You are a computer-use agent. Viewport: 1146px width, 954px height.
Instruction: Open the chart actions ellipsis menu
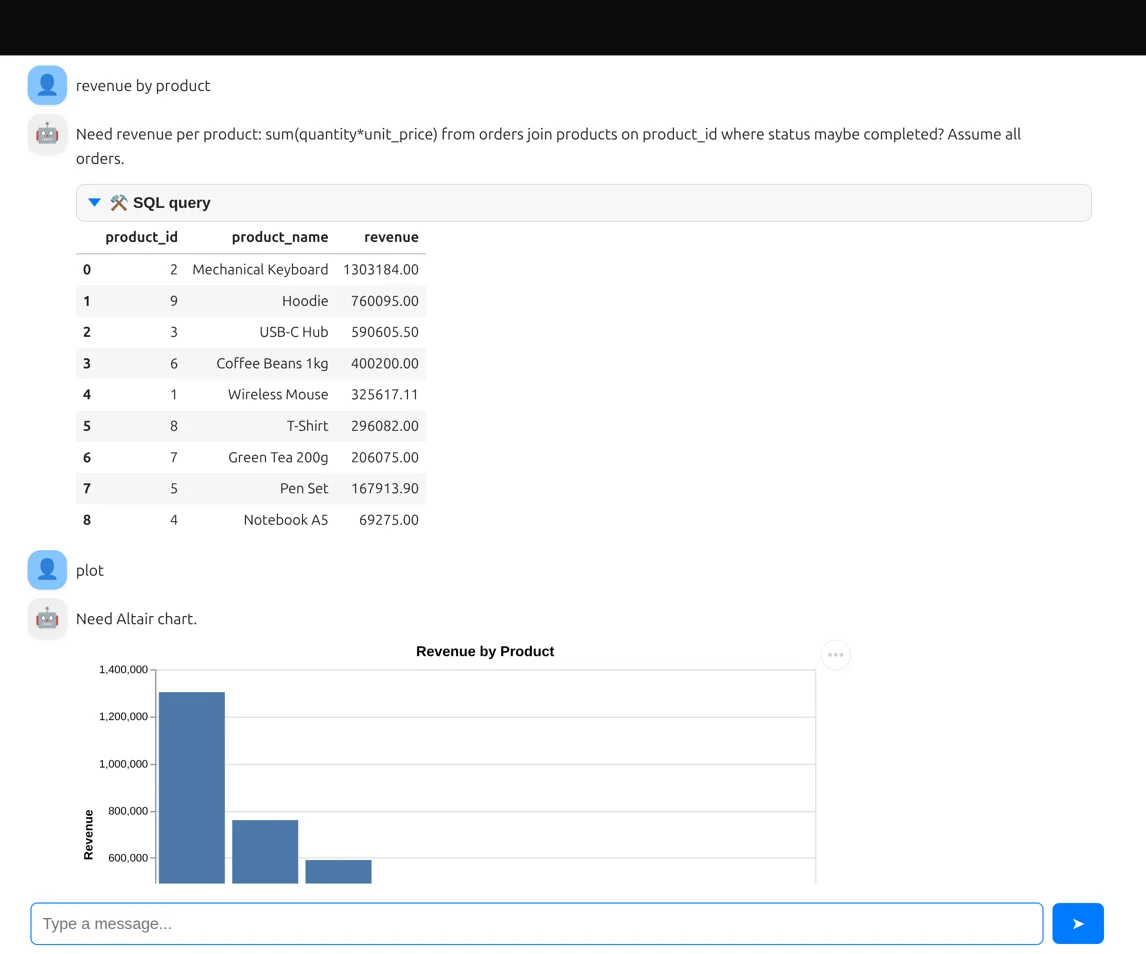tap(835, 655)
